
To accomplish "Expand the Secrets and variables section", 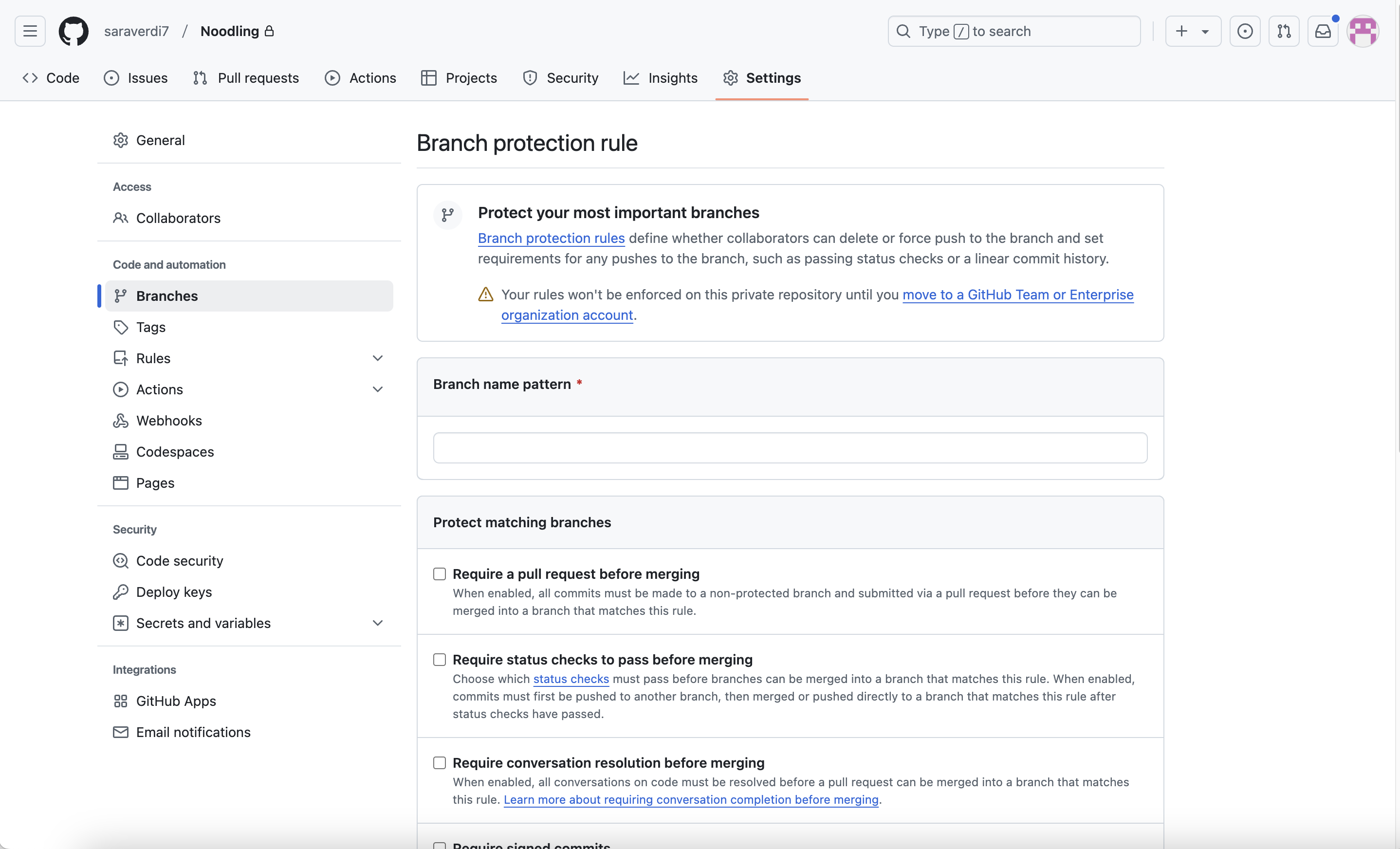I will click(378, 622).
